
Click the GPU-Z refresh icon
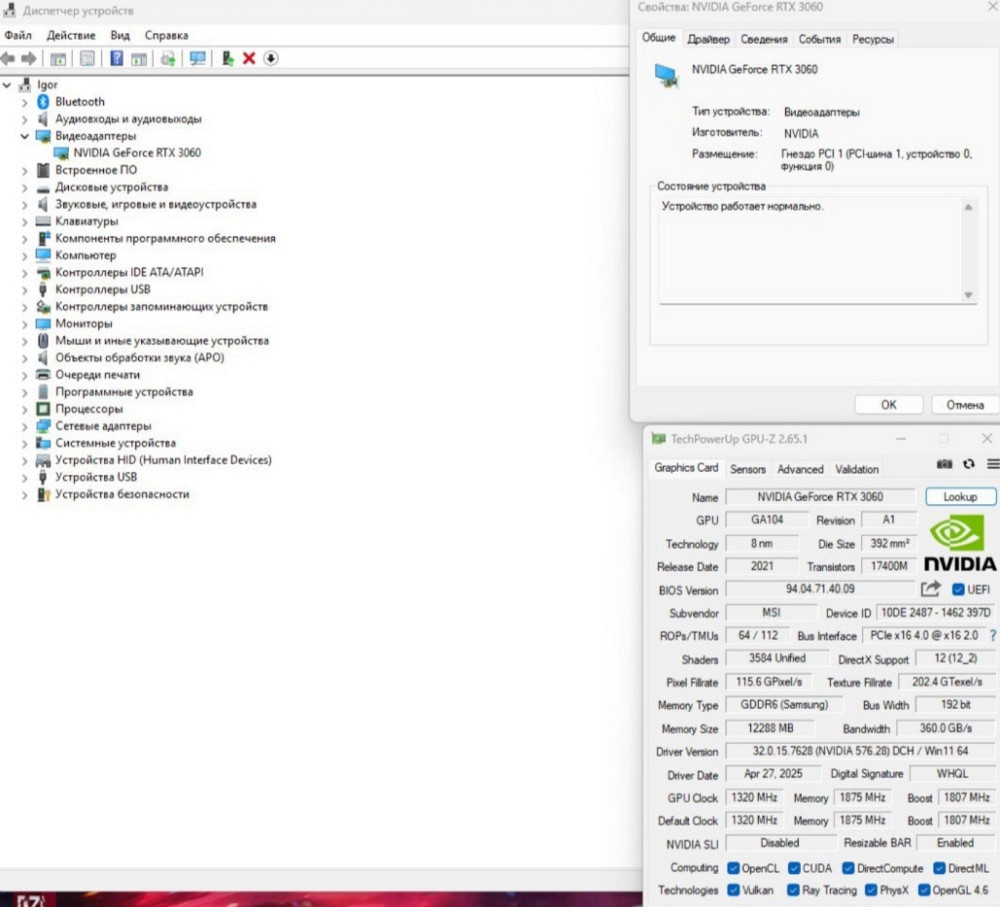coord(968,464)
